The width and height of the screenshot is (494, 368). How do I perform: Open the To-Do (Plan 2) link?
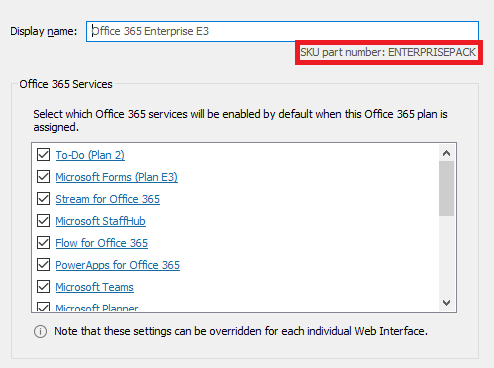[x=90, y=155]
